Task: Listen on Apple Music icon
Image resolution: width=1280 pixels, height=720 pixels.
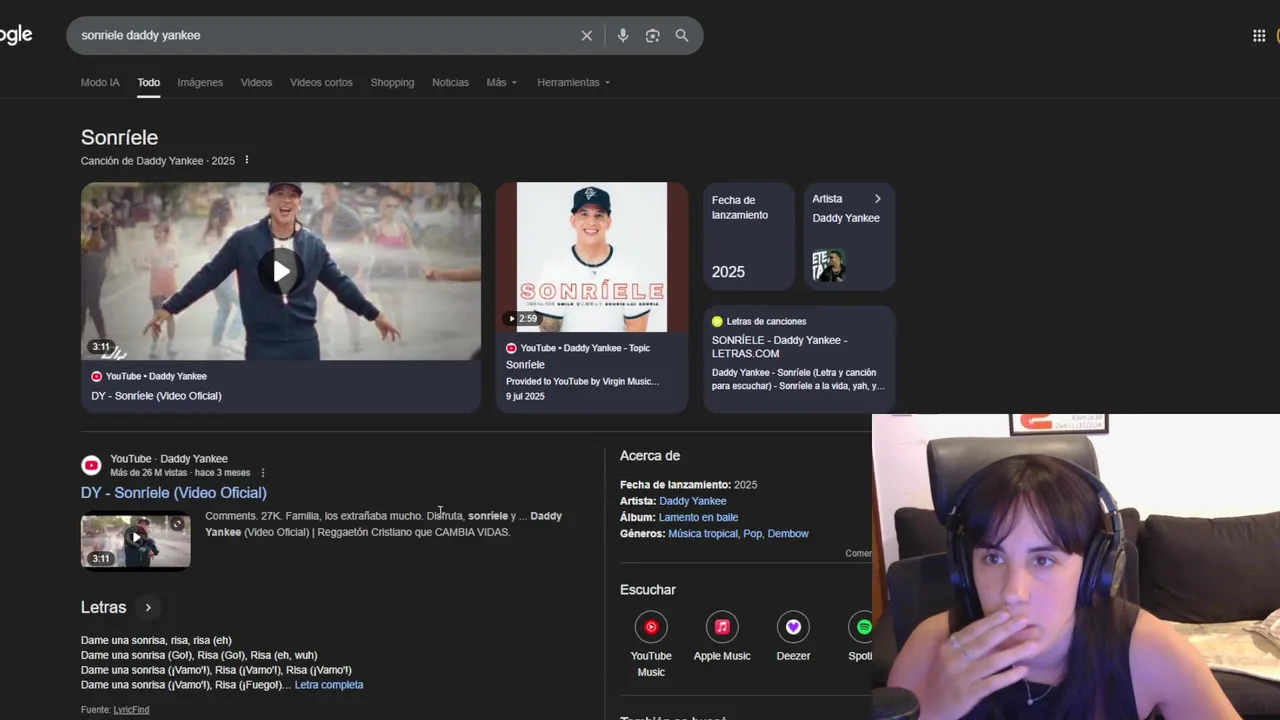Action: pyautogui.click(x=722, y=627)
